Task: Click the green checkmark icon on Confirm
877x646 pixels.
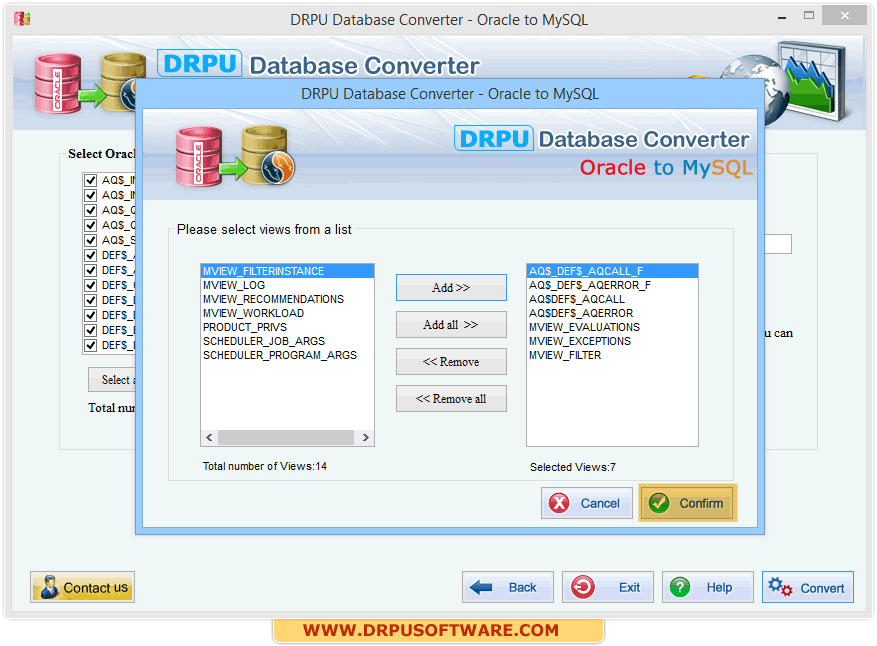Action: [x=659, y=503]
